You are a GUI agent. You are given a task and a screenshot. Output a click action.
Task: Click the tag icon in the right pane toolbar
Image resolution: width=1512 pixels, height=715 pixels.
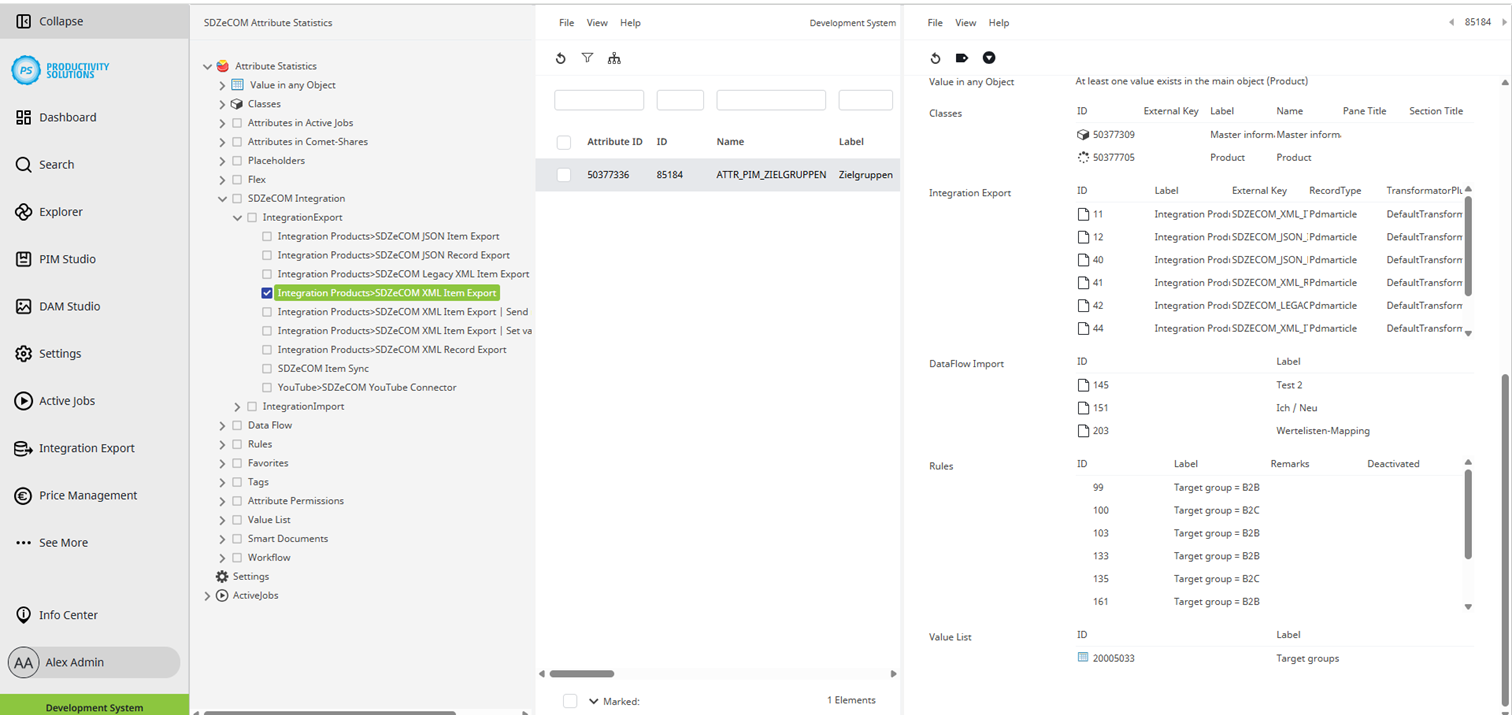tap(961, 57)
